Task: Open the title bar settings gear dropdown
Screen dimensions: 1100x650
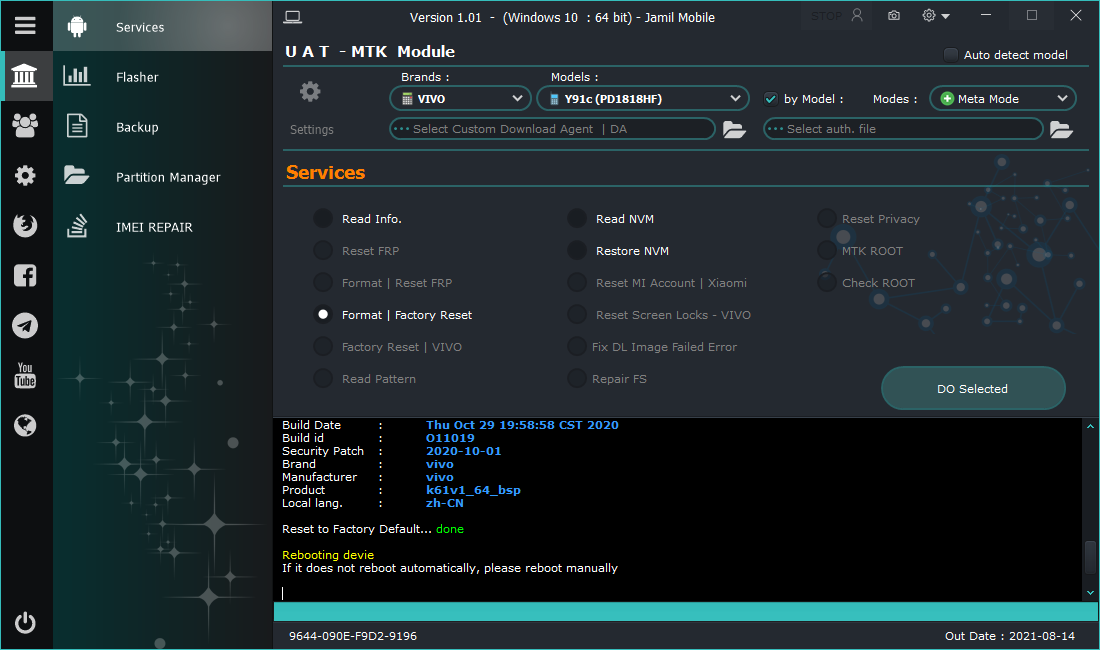Action: 935,15
